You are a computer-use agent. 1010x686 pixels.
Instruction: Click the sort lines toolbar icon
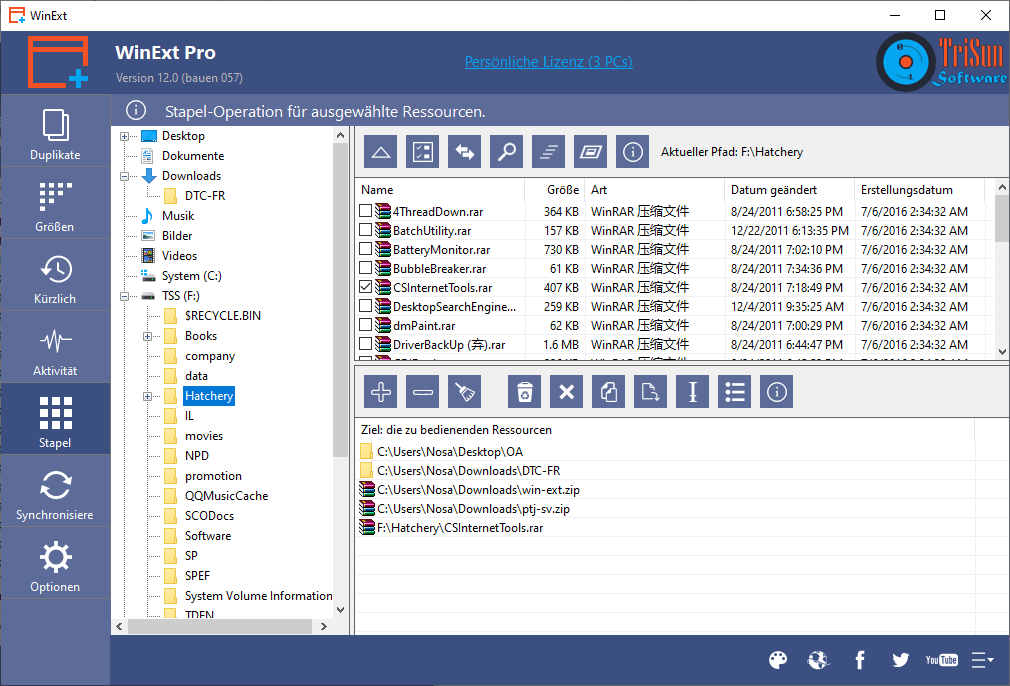pos(549,152)
